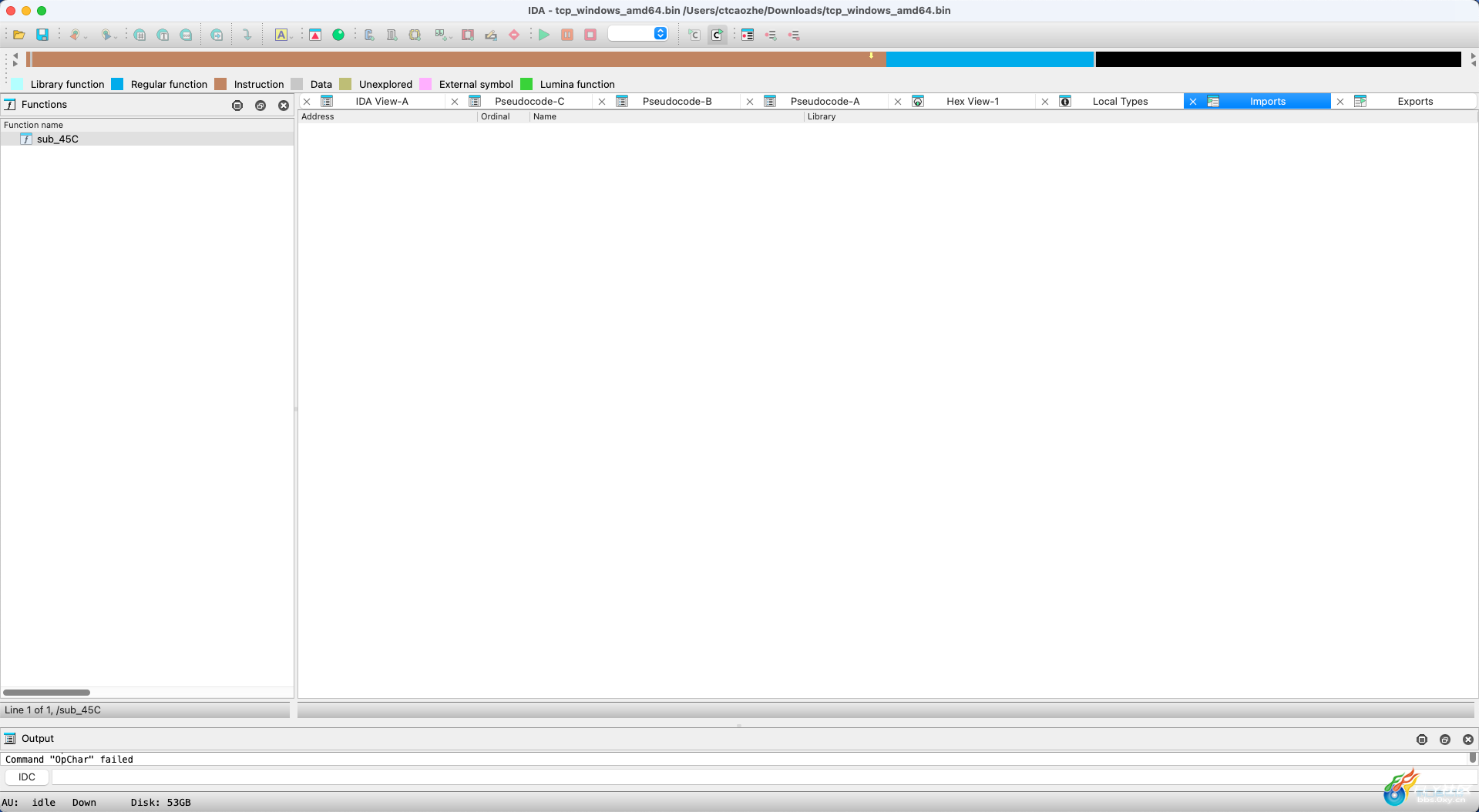This screenshot has width=1479, height=812.
Task: Save the database with the floppy disk icon
Action: click(42, 35)
